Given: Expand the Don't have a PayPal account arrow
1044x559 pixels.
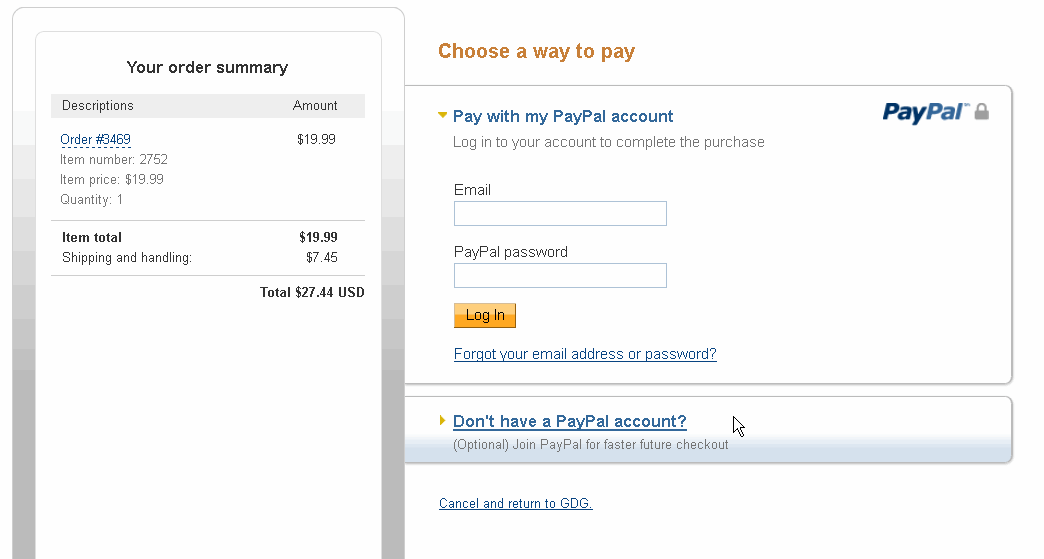Looking at the screenshot, I should (x=443, y=421).
